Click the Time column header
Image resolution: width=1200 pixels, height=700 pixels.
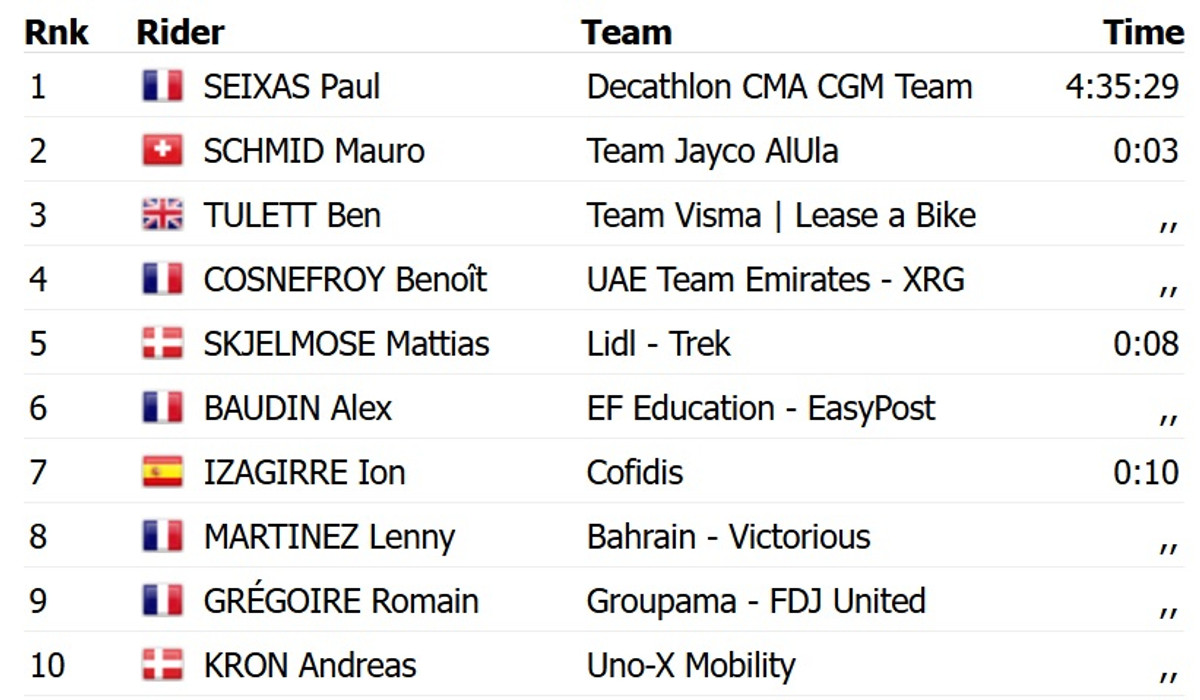[1143, 32]
